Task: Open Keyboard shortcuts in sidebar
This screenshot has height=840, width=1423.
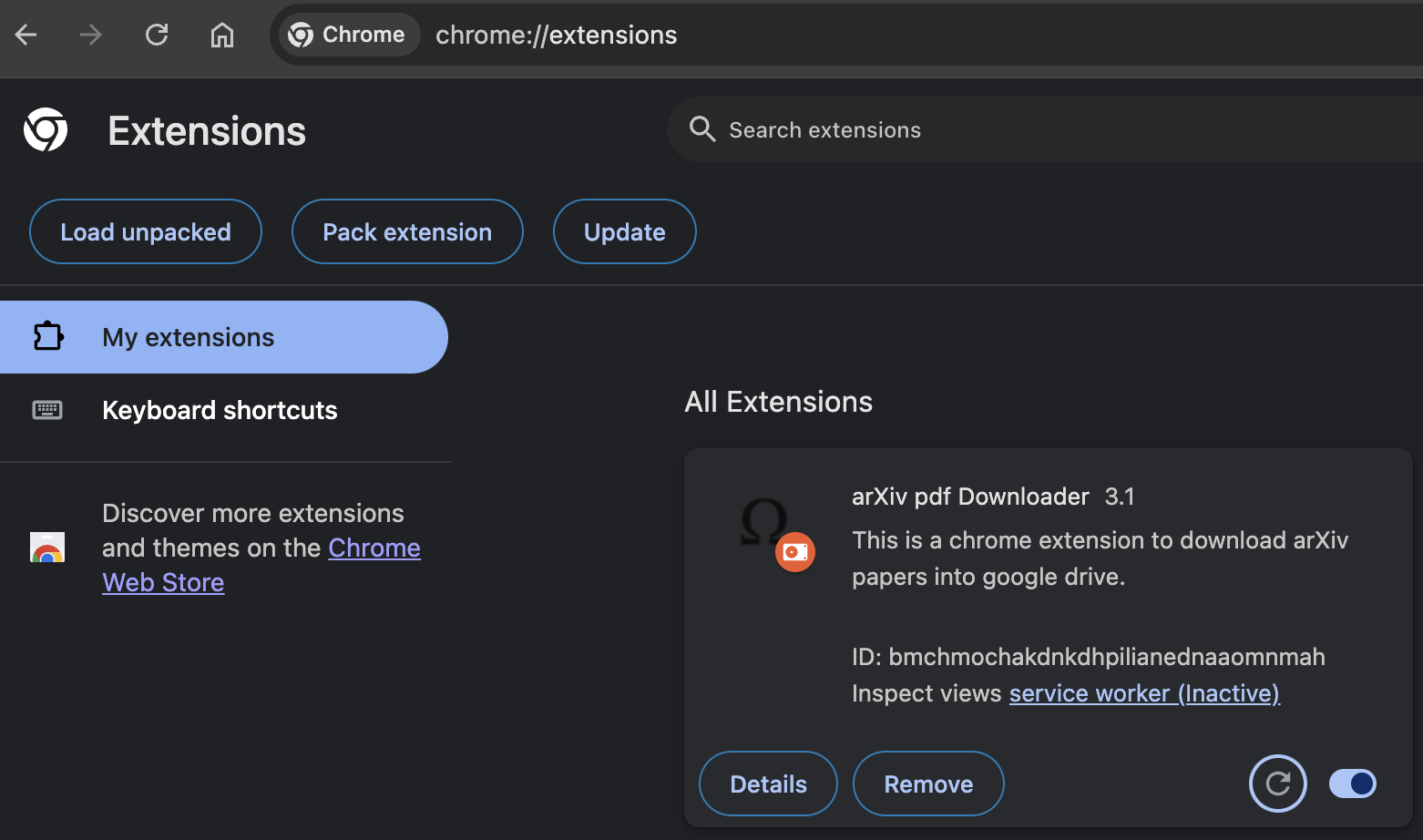Action: [223, 410]
